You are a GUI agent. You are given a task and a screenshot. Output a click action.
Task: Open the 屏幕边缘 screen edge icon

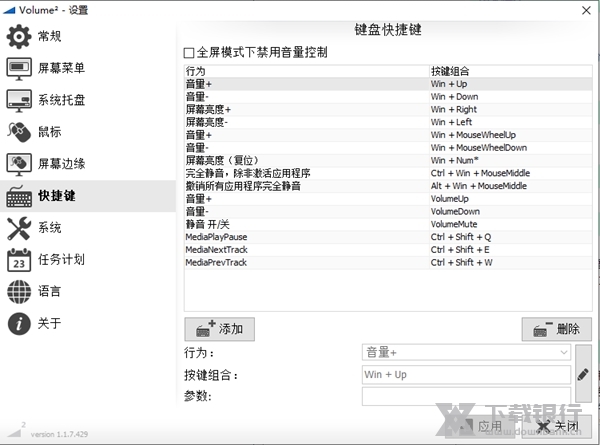pyautogui.click(x=19, y=164)
